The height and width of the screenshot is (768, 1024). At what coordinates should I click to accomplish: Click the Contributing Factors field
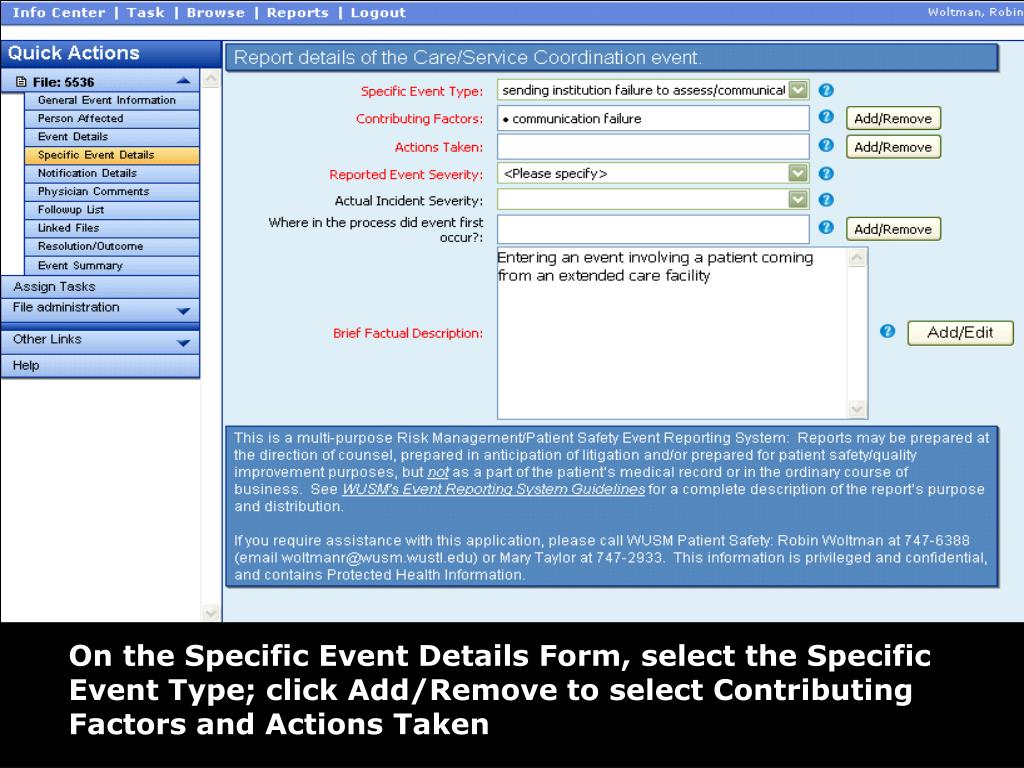click(653, 118)
